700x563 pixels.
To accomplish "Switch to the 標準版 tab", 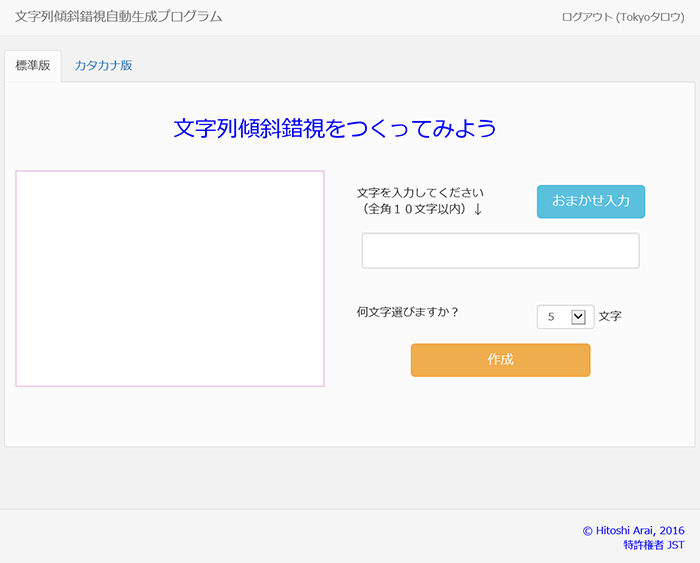I will (33, 66).
